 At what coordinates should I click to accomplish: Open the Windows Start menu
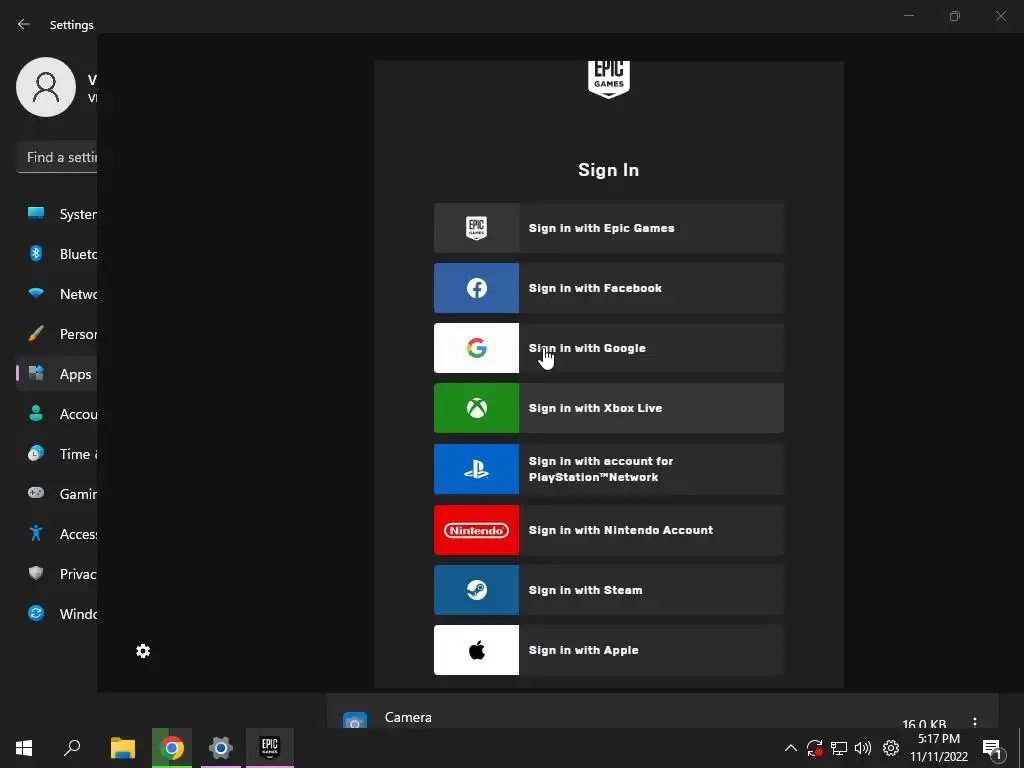click(x=24, y=748)
